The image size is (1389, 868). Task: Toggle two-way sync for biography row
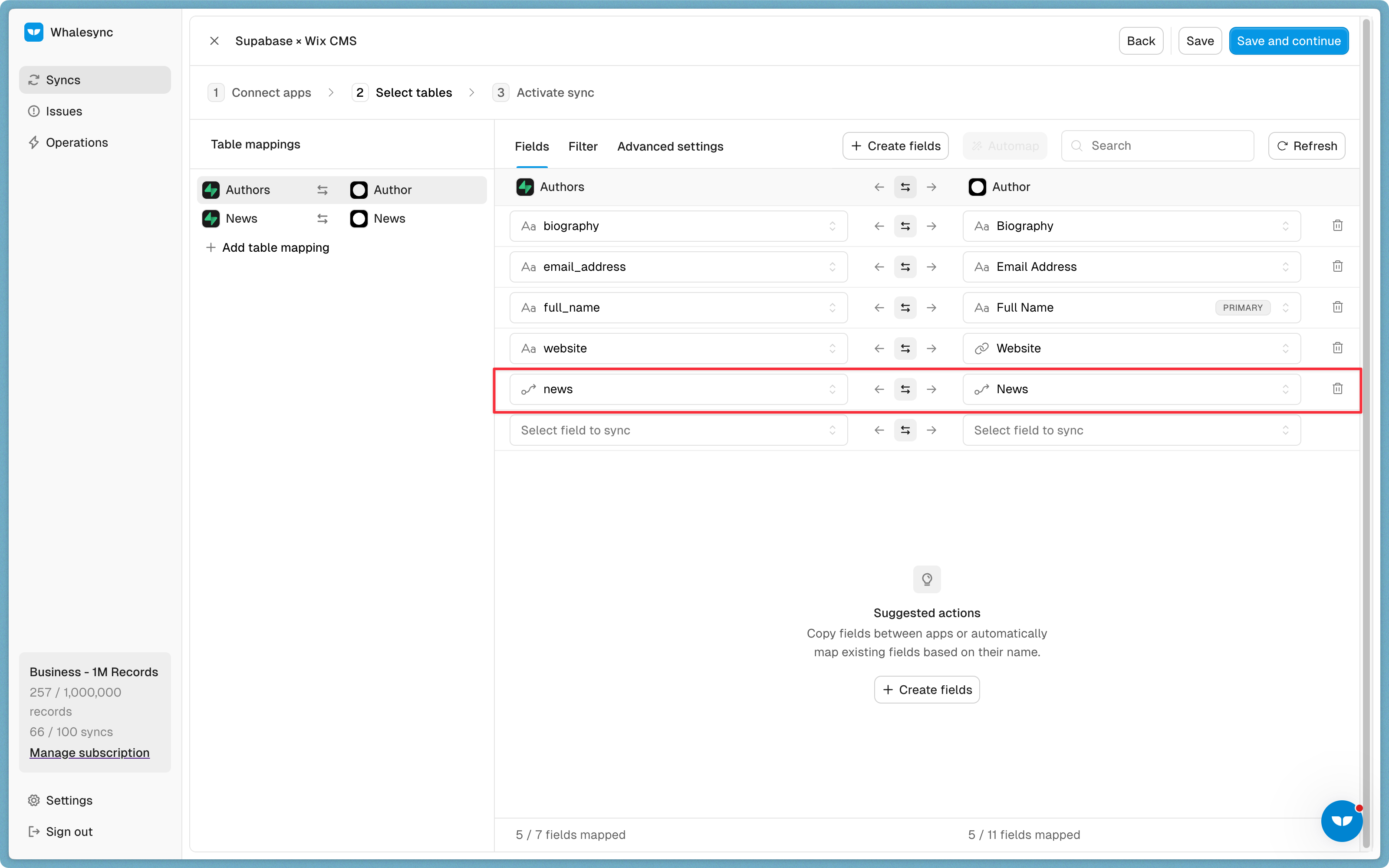(x=905, y=226)
